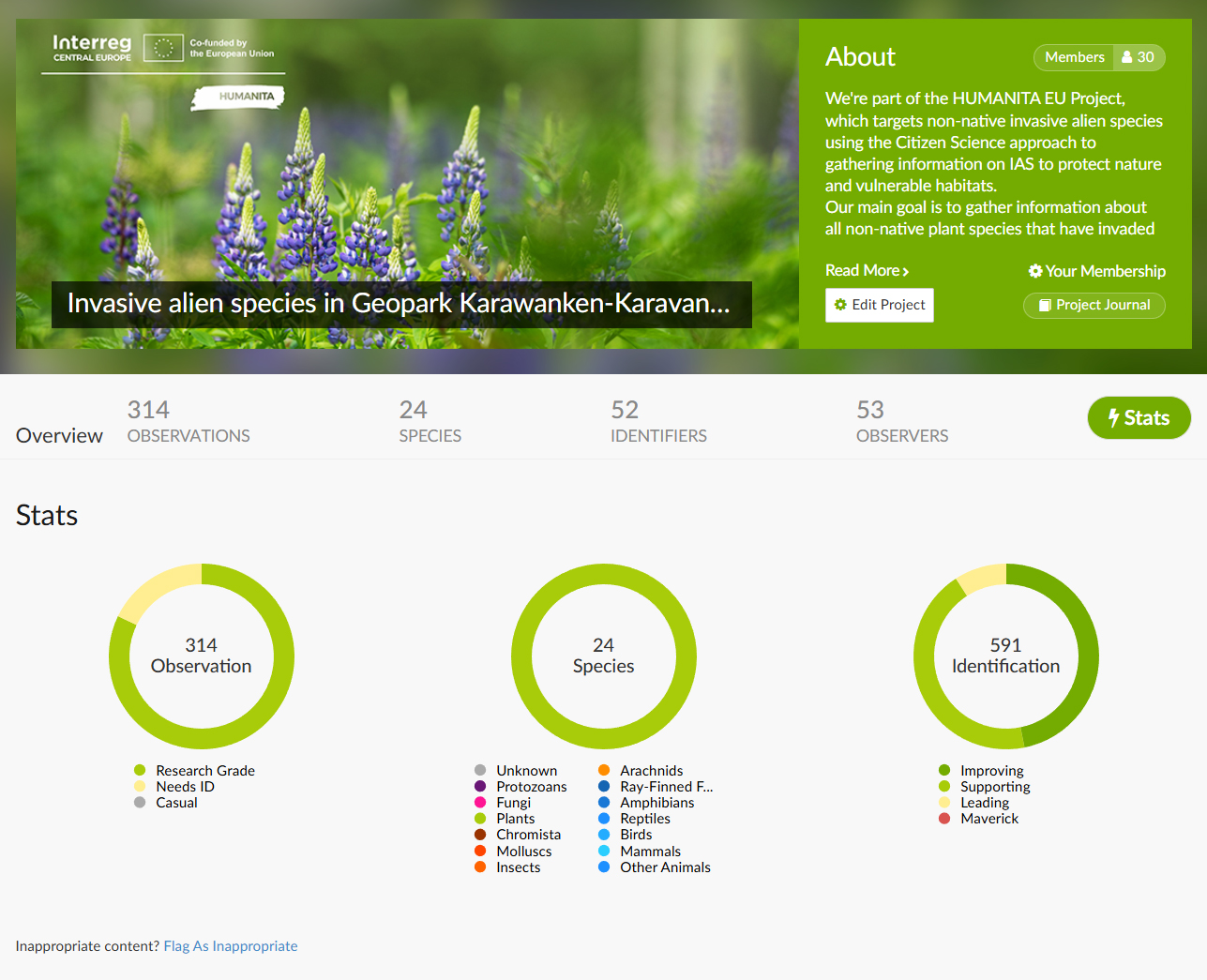View the 24 Species tab
This screenshot has width=1207, height=980.
pos(430,422)
